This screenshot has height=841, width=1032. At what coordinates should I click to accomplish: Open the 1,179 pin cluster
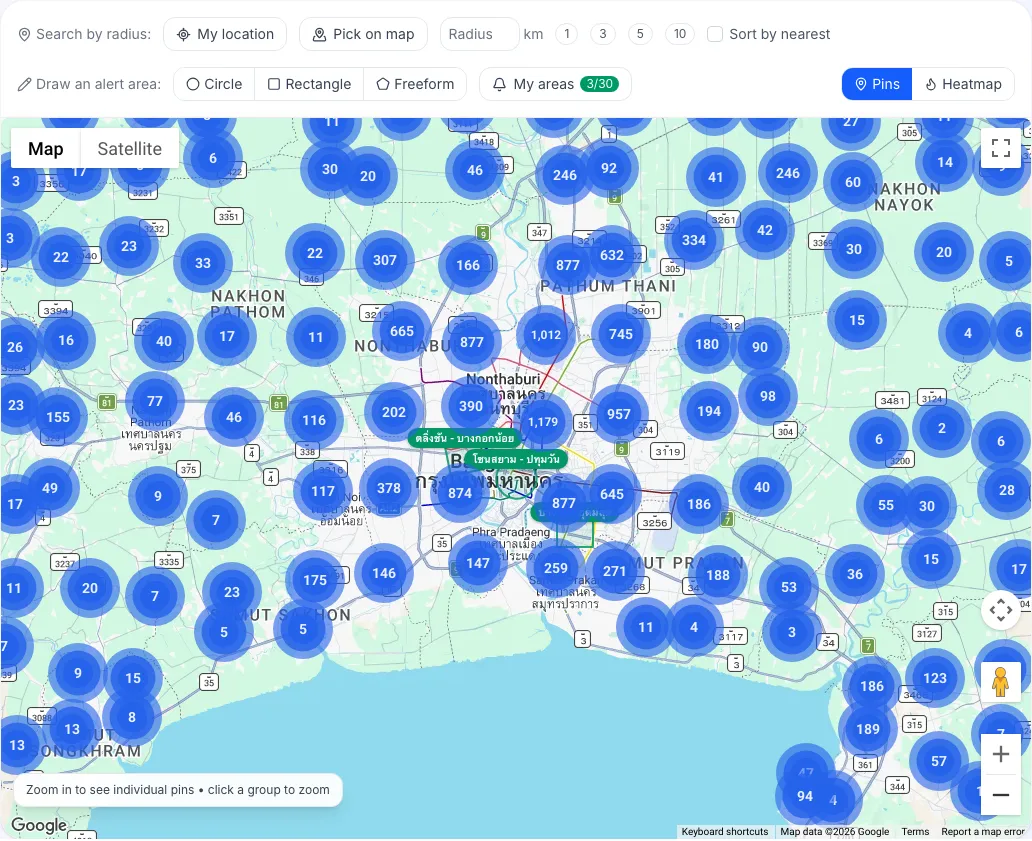[x=543, y=422]
